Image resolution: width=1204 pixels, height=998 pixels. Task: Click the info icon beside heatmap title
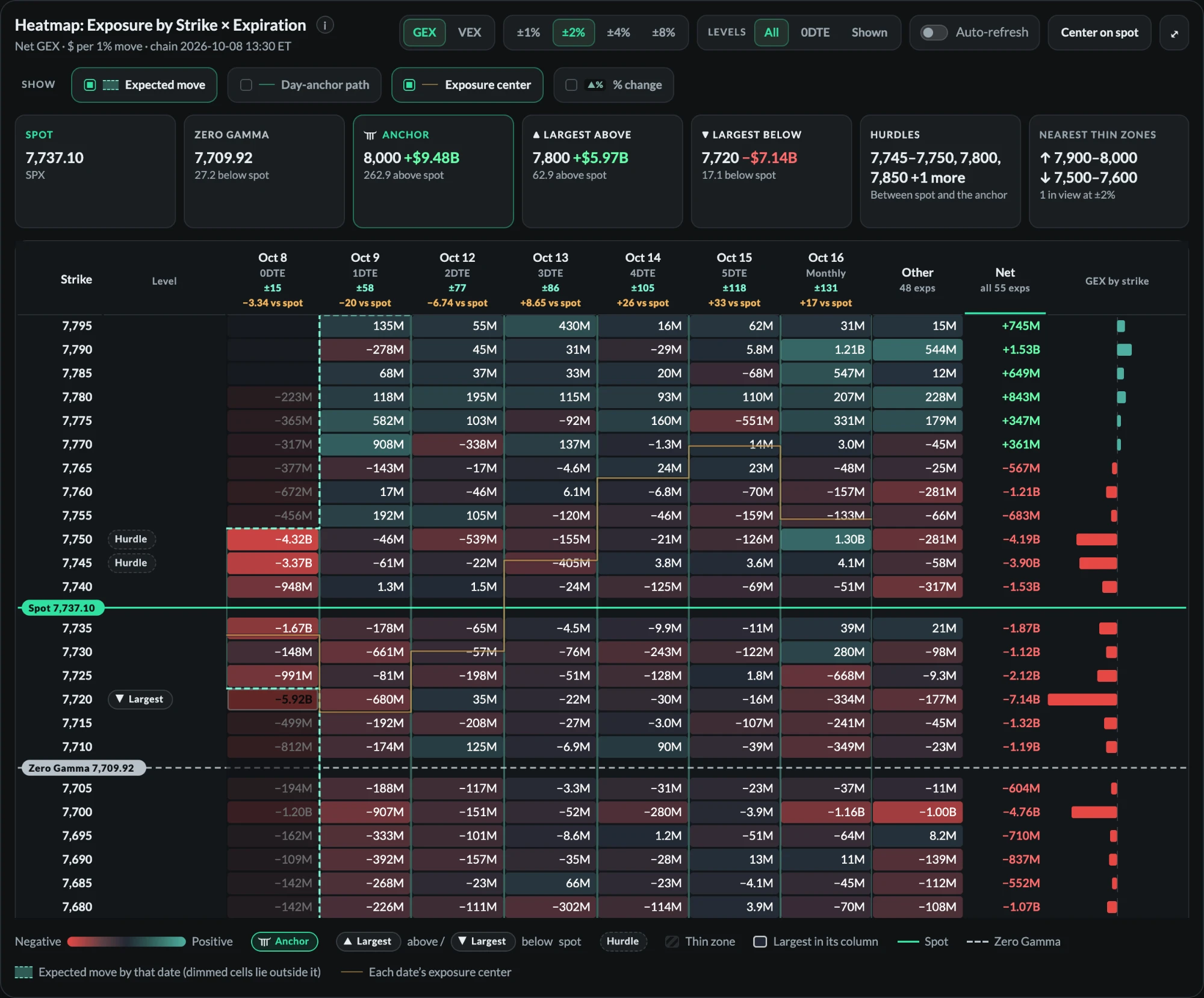click(325, 25)
